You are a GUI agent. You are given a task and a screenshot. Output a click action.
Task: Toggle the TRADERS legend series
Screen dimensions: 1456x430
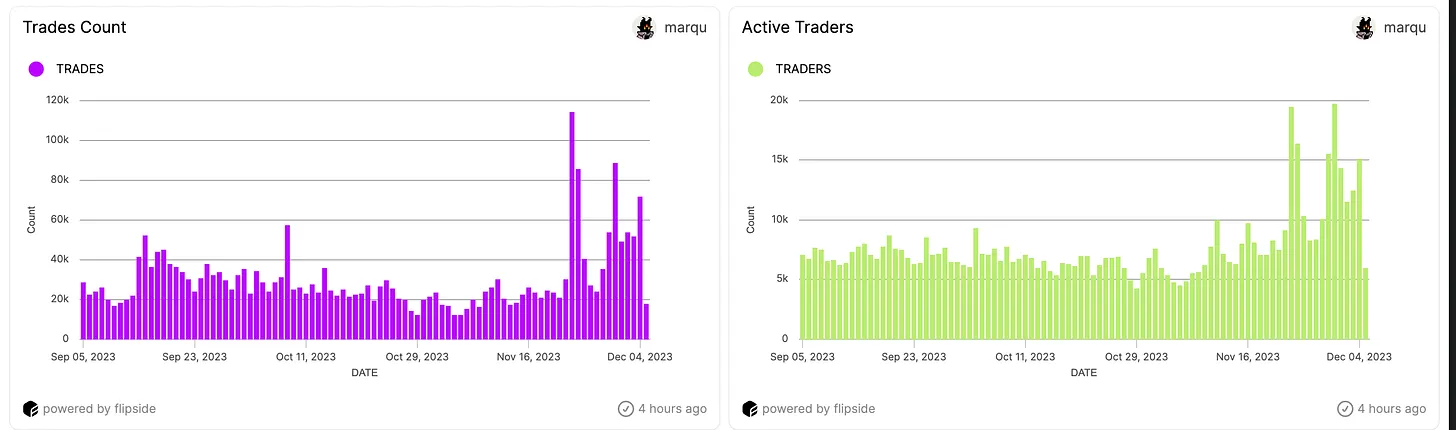click(803, 69)
